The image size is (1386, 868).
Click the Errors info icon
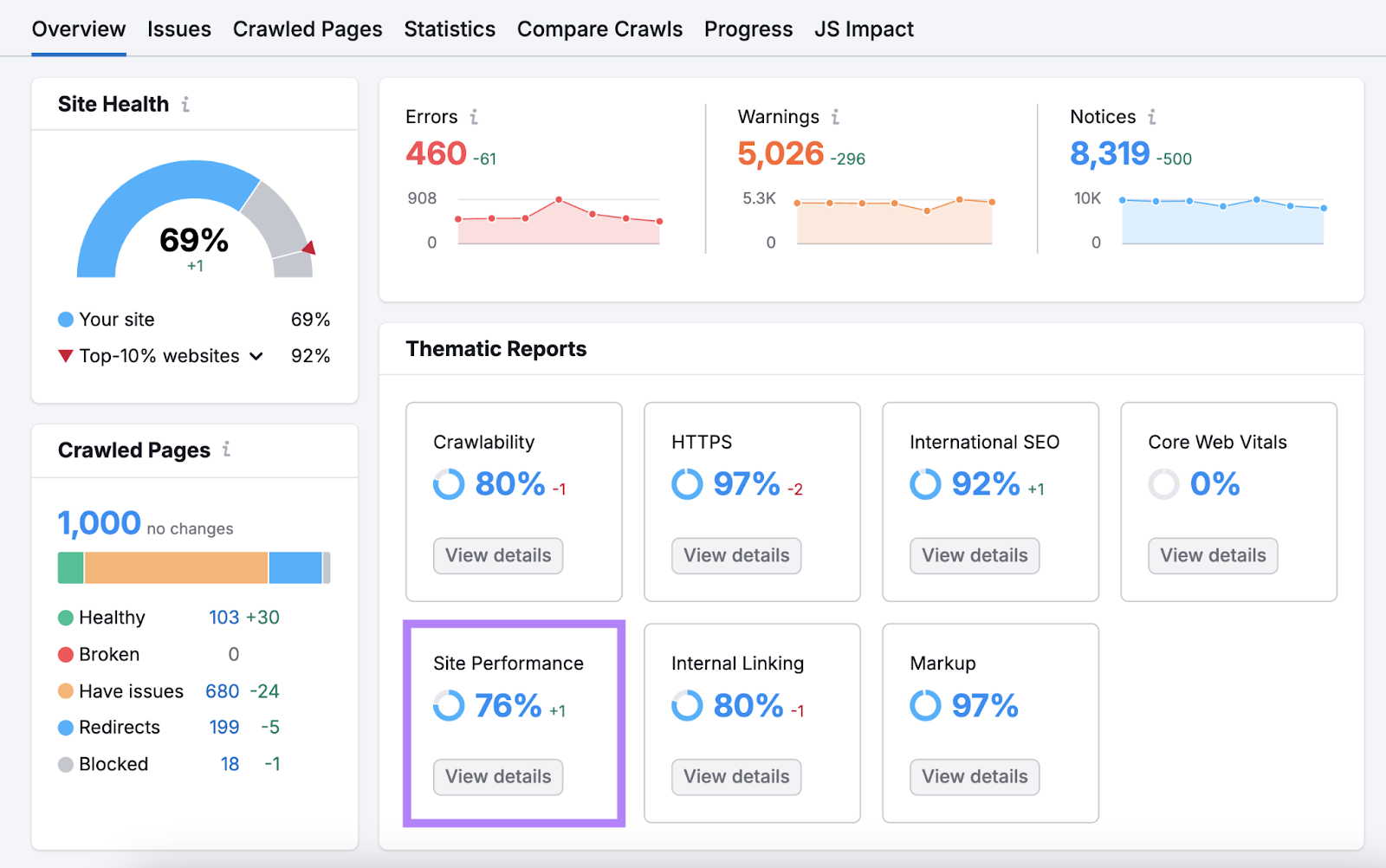(x=474, y=116)
